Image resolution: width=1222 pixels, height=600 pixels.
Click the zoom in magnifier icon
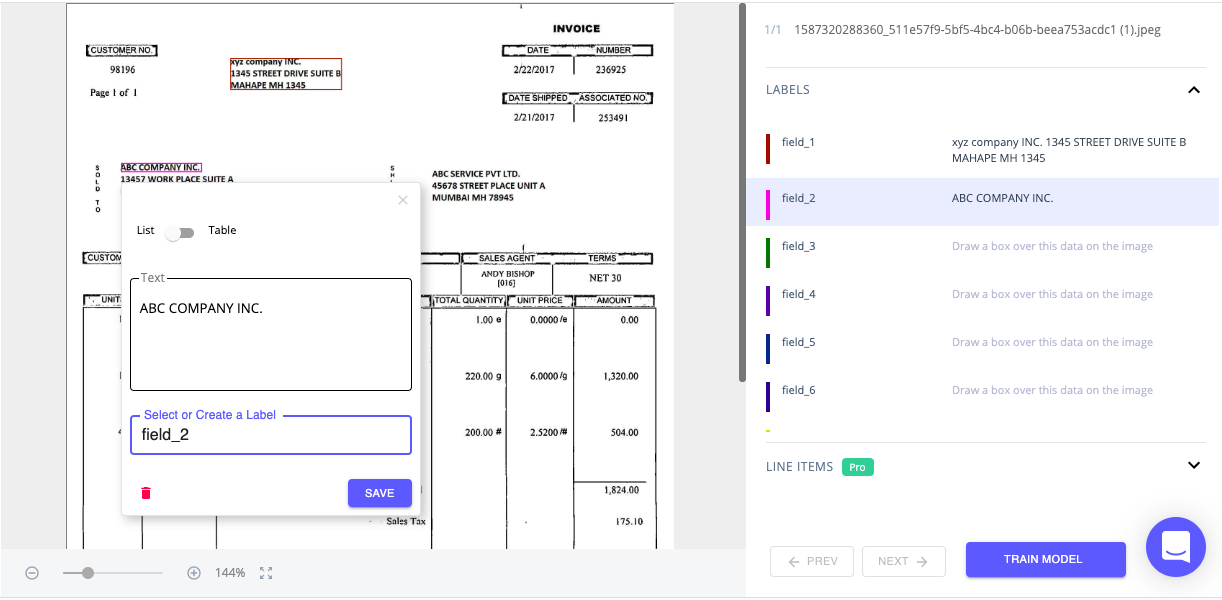click(194, 573)
